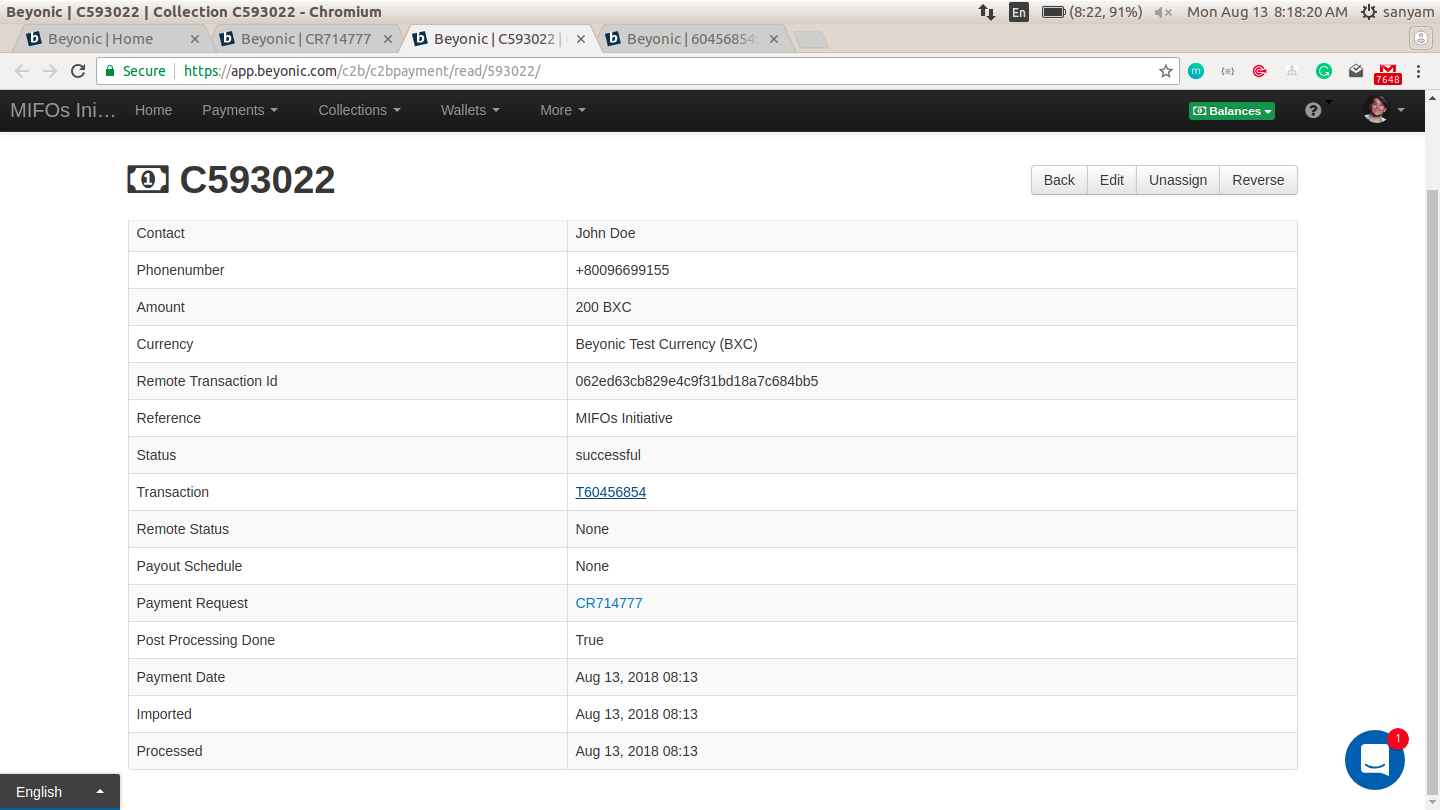Close the Beyonic Home tab
Screen dimensions: 1440x810
pyautogui.click(x=195, y=39)
